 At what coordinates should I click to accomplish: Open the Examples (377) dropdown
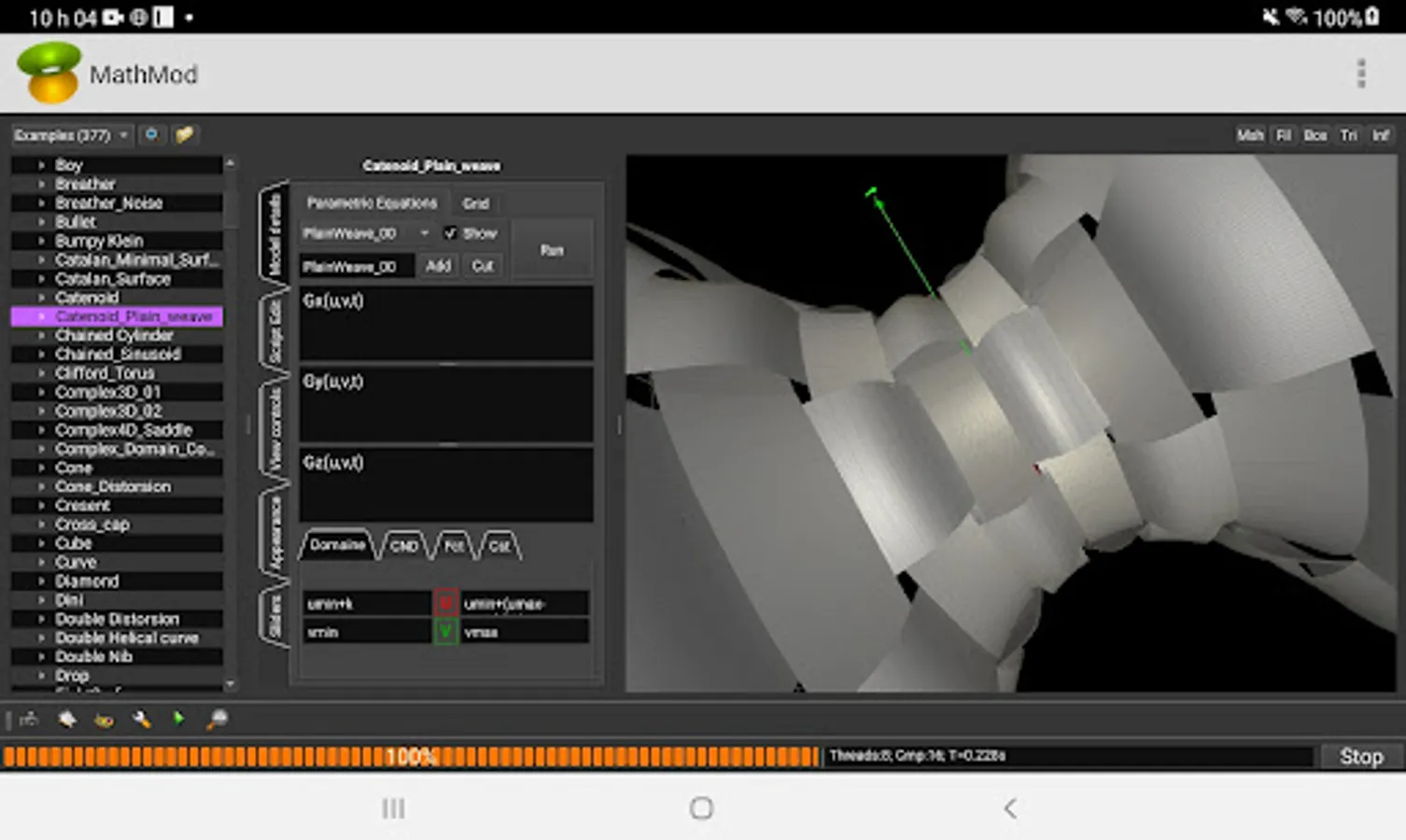[71, 135]
